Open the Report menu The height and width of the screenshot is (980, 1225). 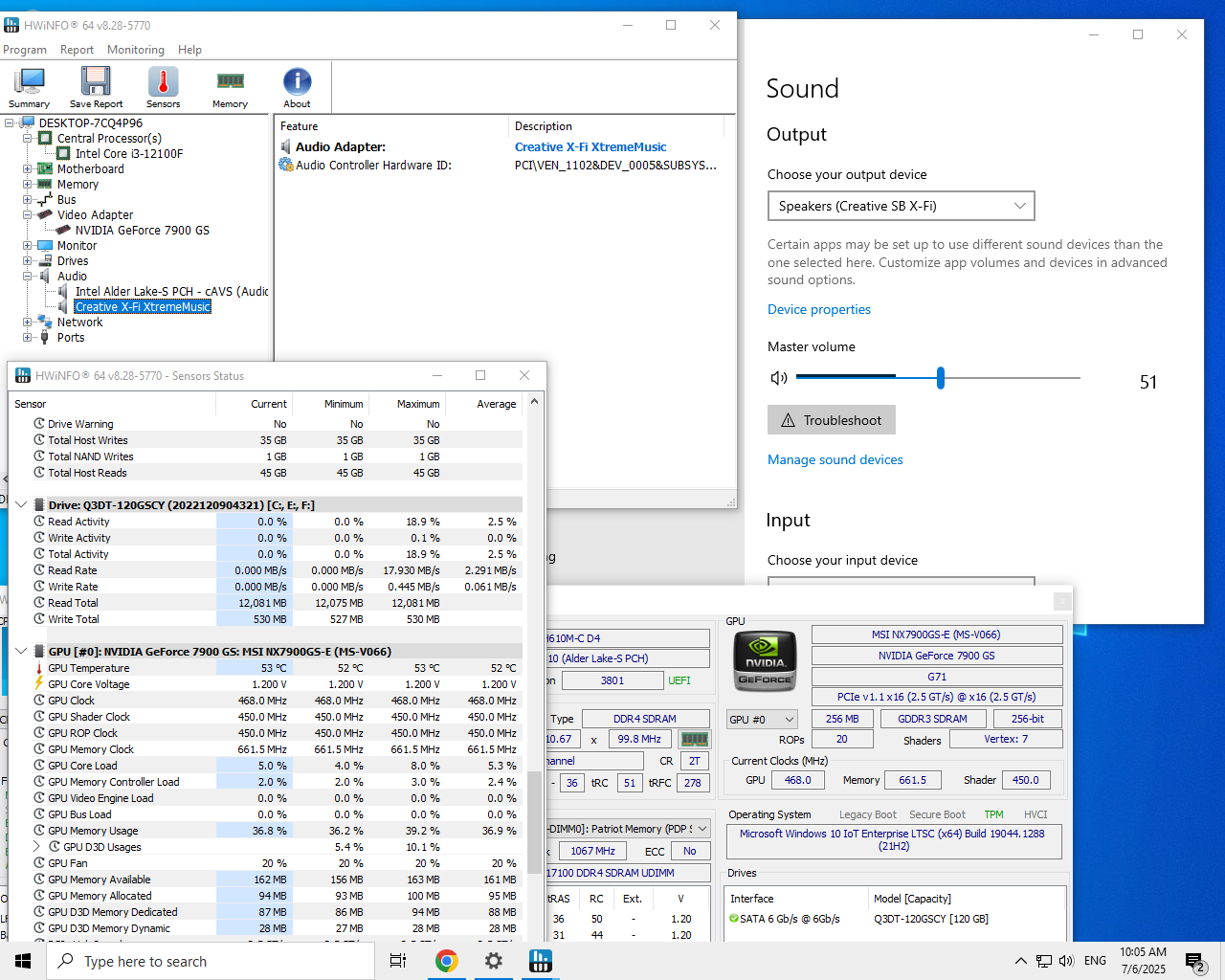coord(77,50)
